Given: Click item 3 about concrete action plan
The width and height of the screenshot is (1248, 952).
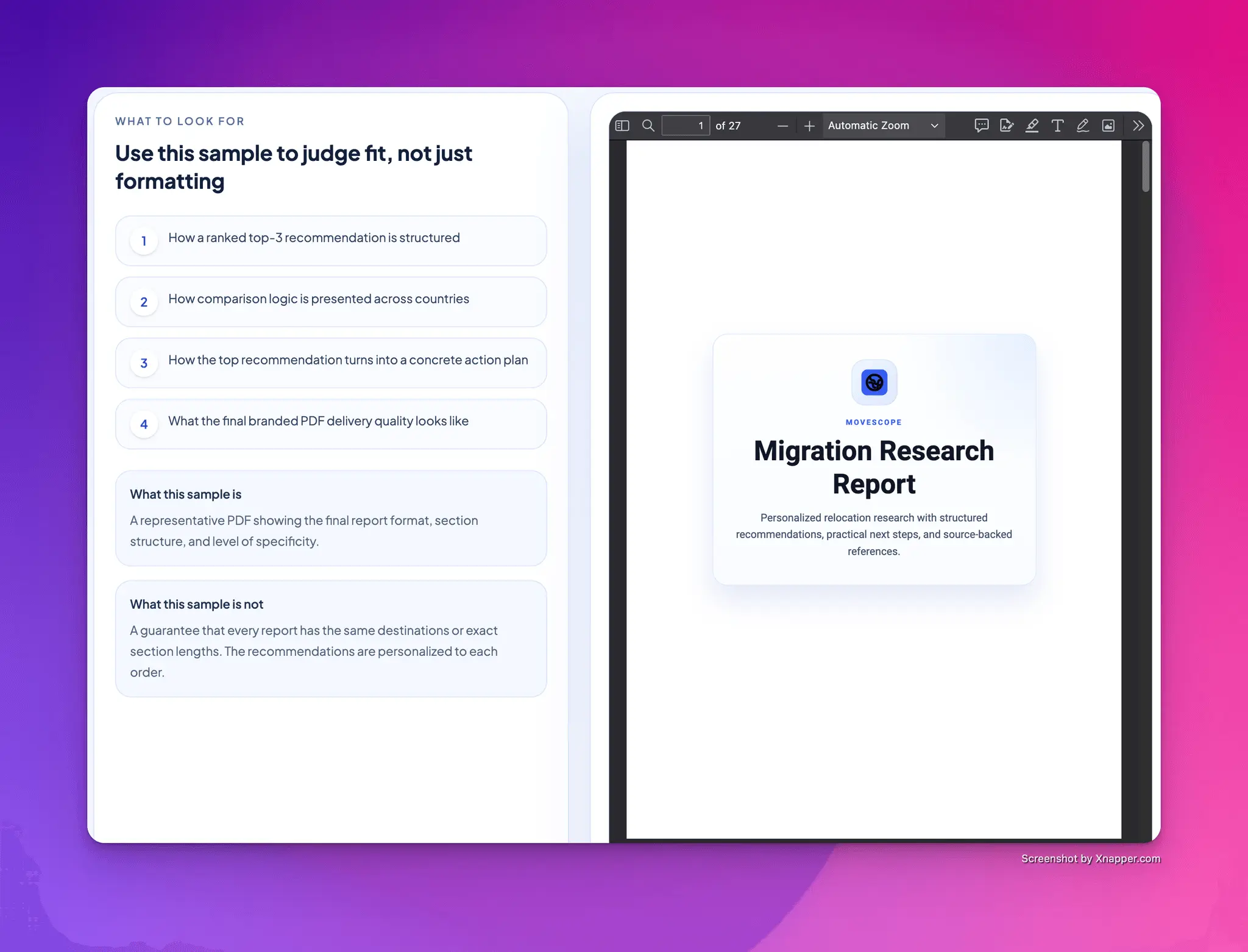Looking at the screenshot, I should tap(331, 363).
